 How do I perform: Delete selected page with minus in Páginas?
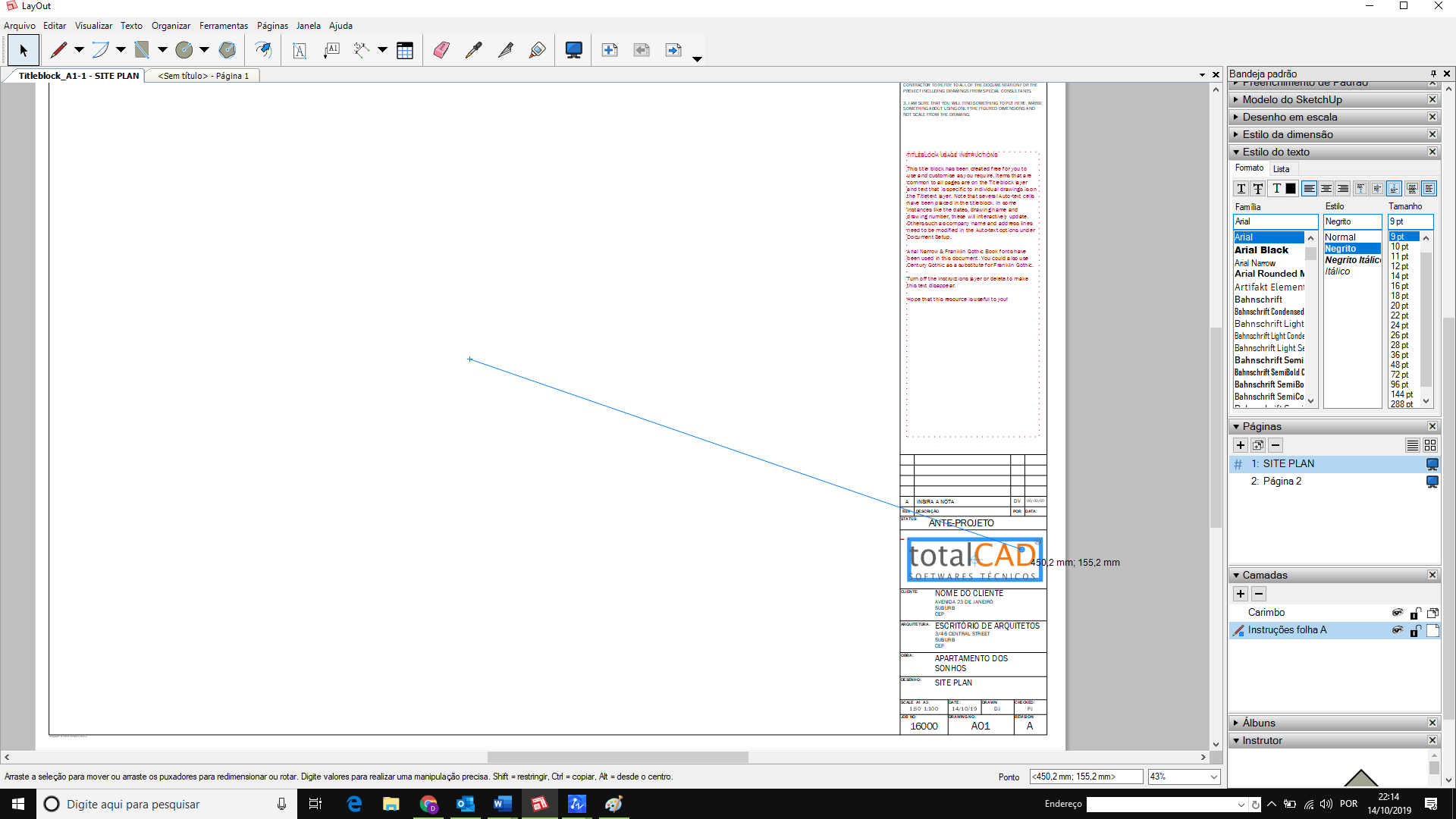click(1276, 445)
